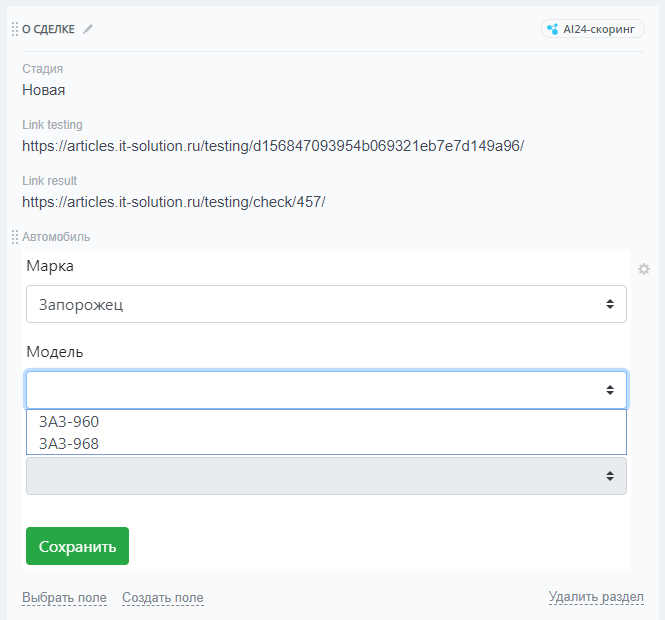Click the Новая stage value
The height and width of the screenshot is (620, 665).
click(44, 90)
